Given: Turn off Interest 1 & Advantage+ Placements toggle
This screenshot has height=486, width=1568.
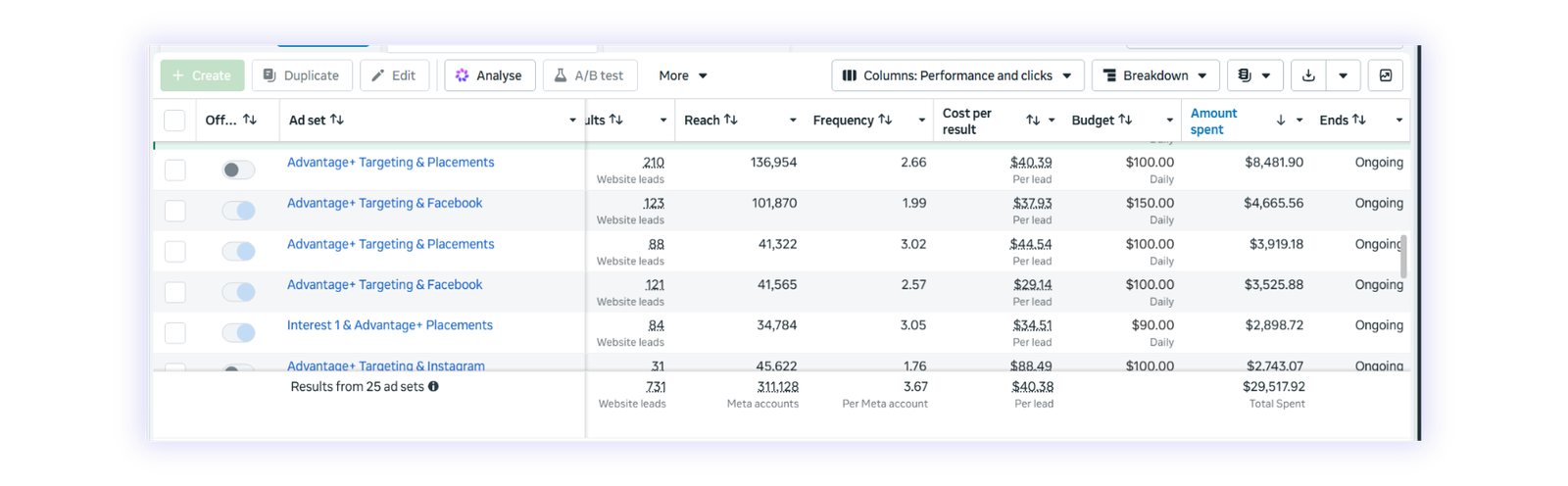Looking at the screenshot, I should click(x=238, y=333).
